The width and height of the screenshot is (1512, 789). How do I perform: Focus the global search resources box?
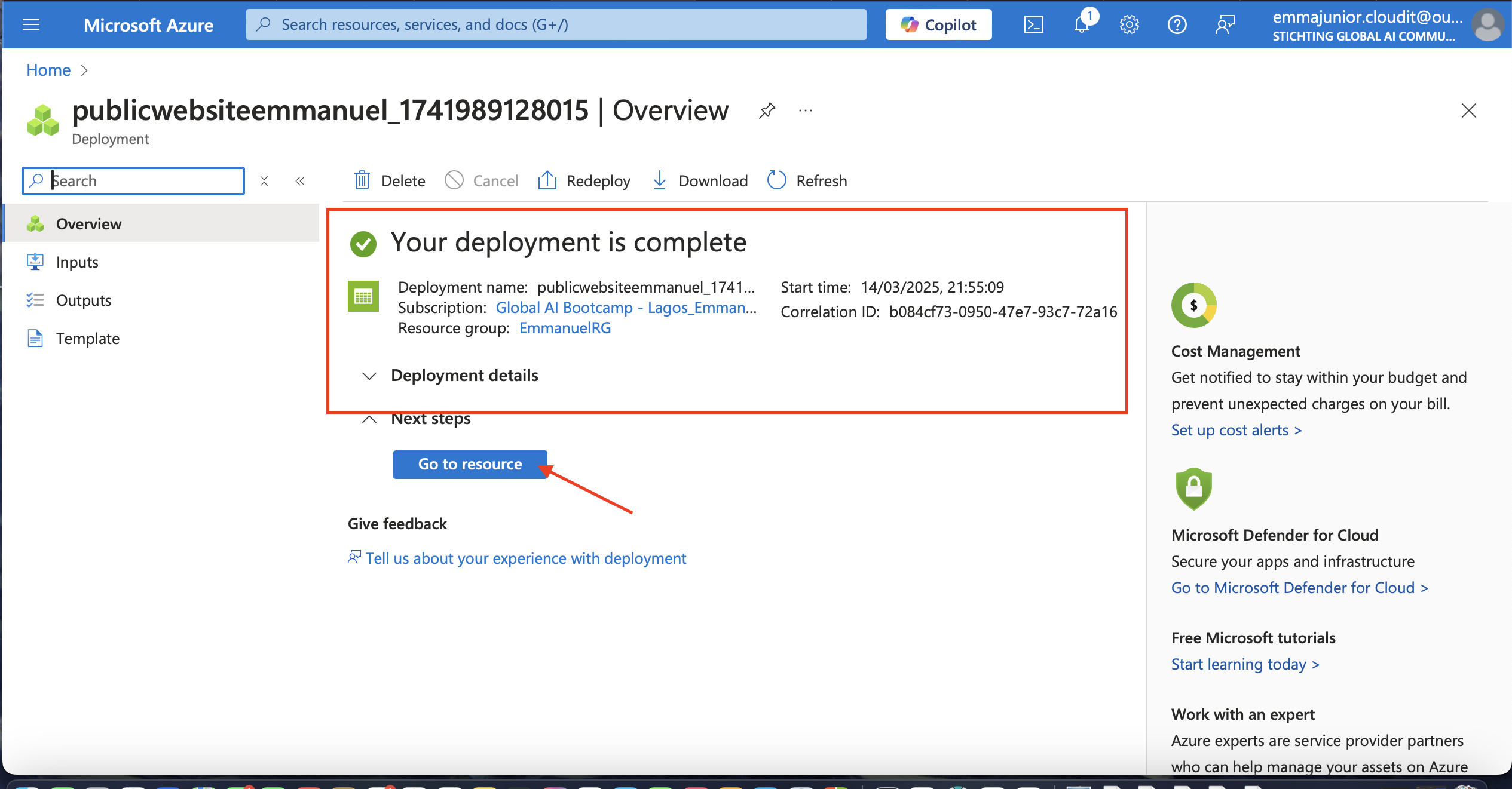[x=556, y=24]
